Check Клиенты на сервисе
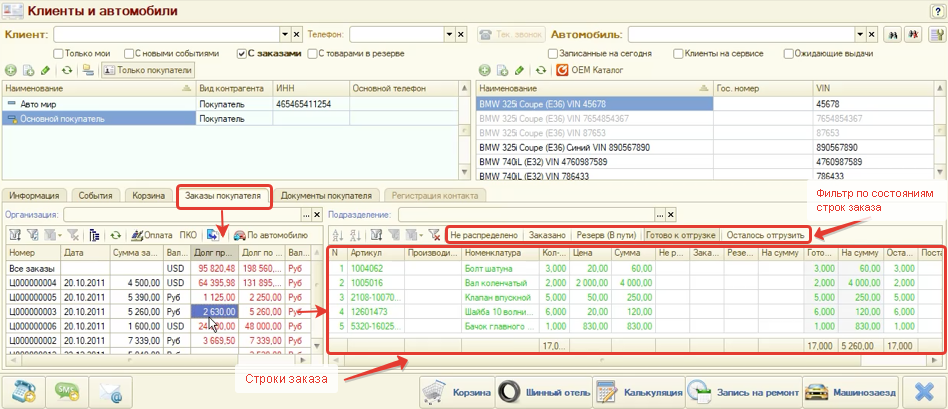This screenshot has width=948, height=409. (679, 53)
